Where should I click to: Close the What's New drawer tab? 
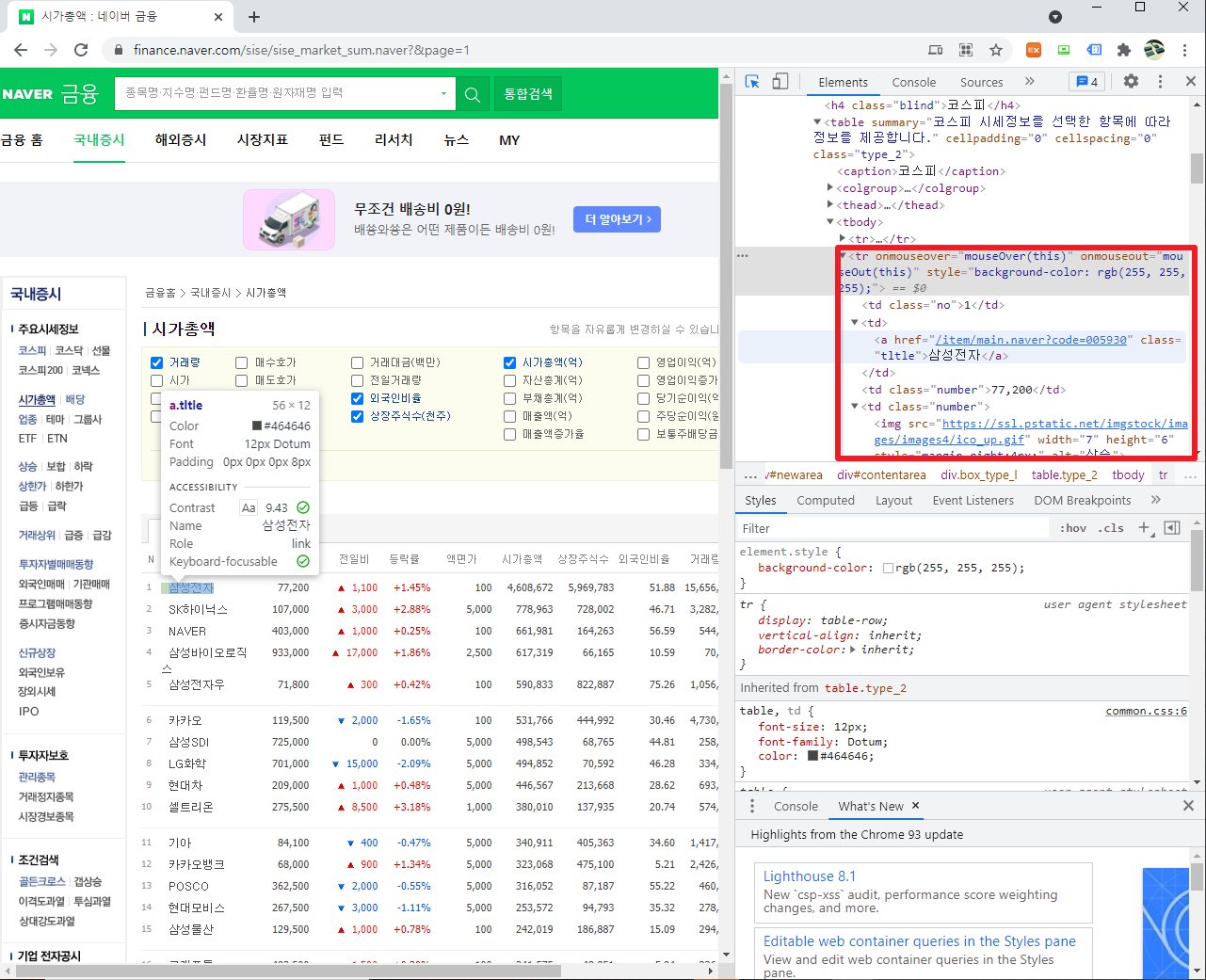[x=915, y=806]
